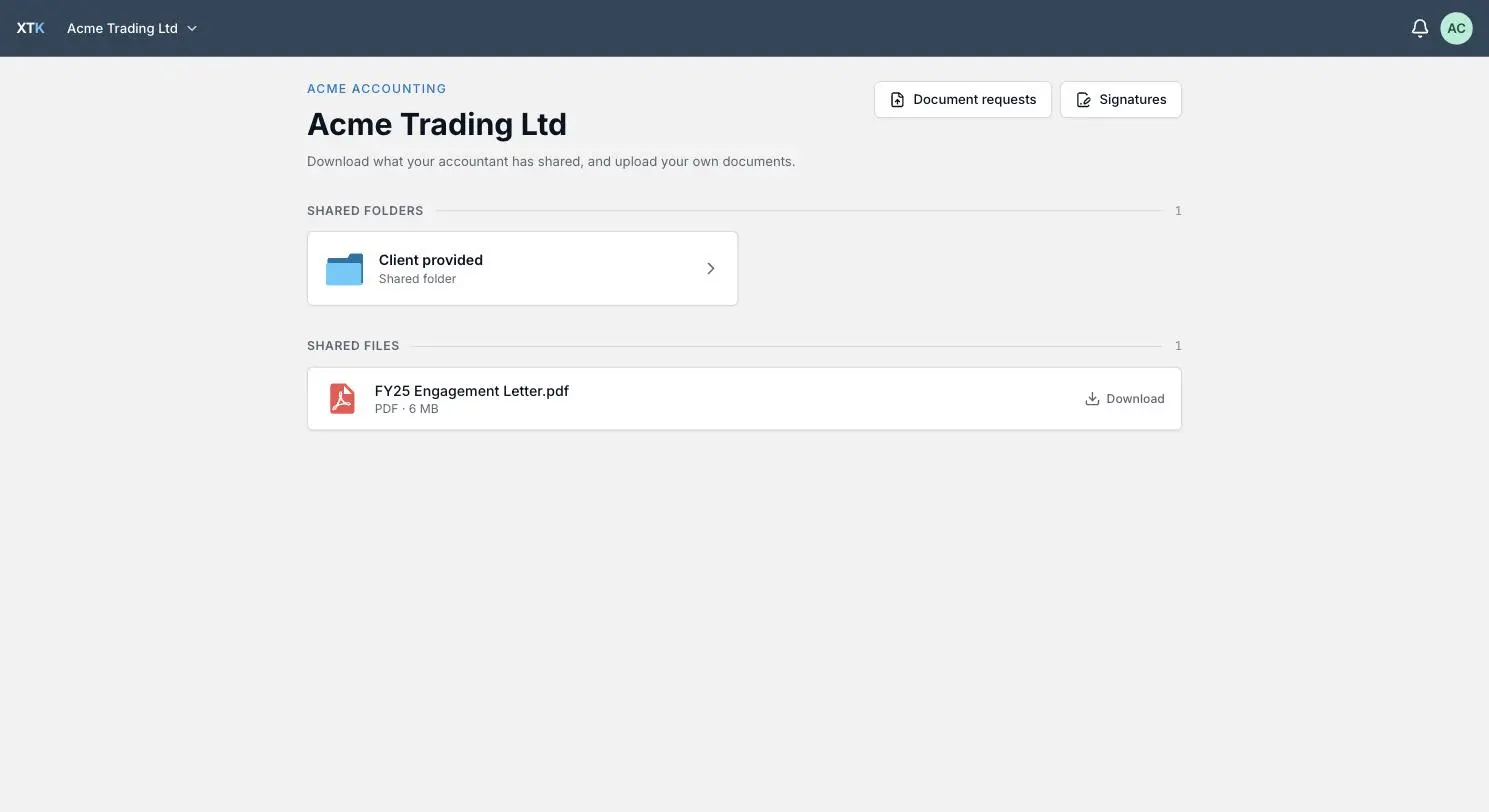Select FY25 Engagement Letter.pdf file name
This screenshot has width=1489, height=812.
pos(471,391)
